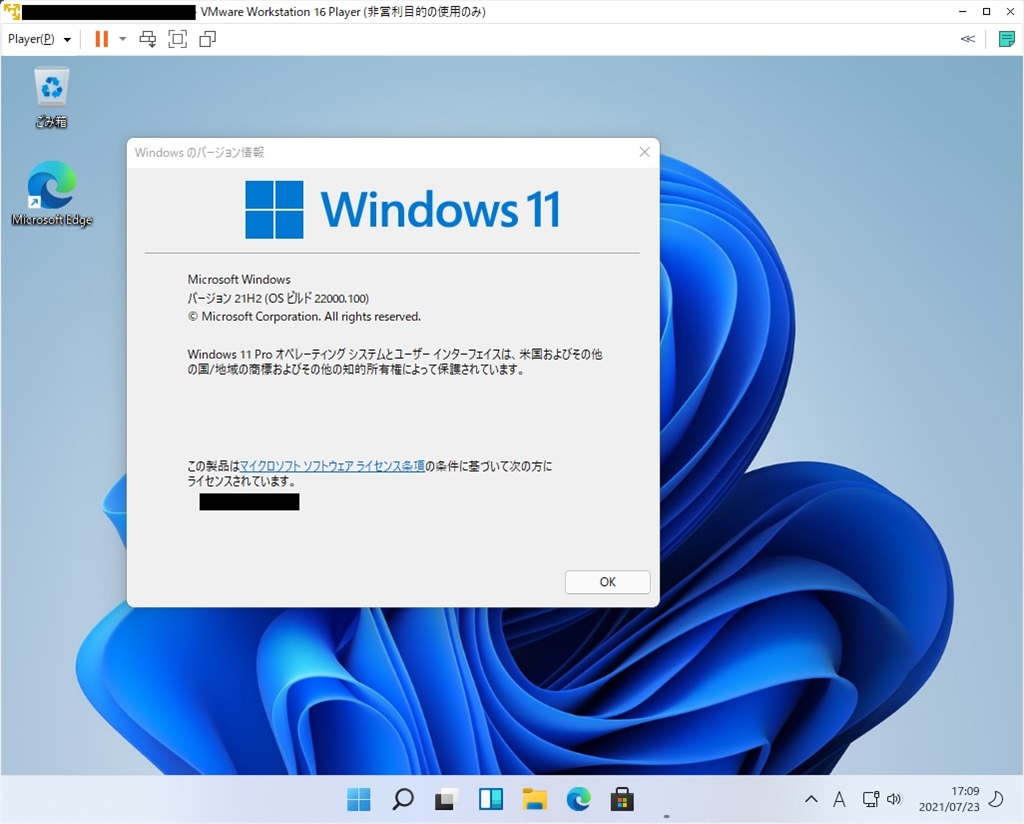Click the dialog title bar text
This screenshot has height=824, width=1024.
(199, 153)
